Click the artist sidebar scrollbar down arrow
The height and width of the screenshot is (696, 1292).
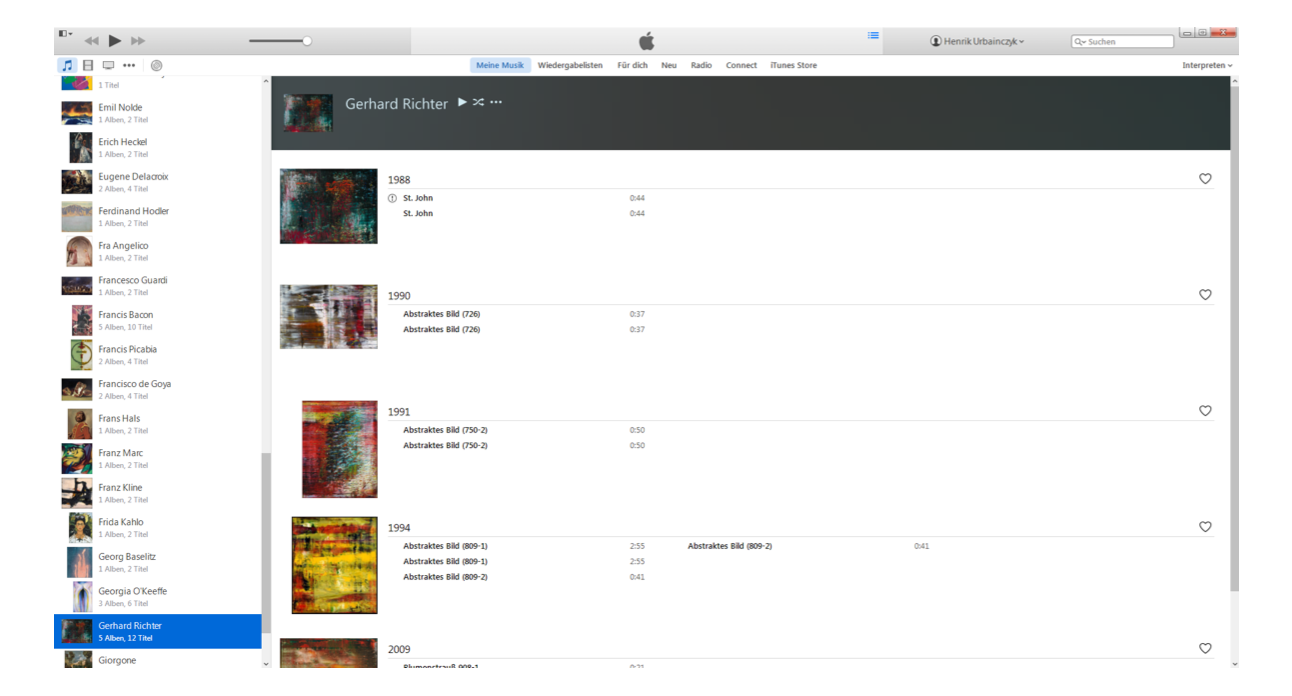(265, 663)
